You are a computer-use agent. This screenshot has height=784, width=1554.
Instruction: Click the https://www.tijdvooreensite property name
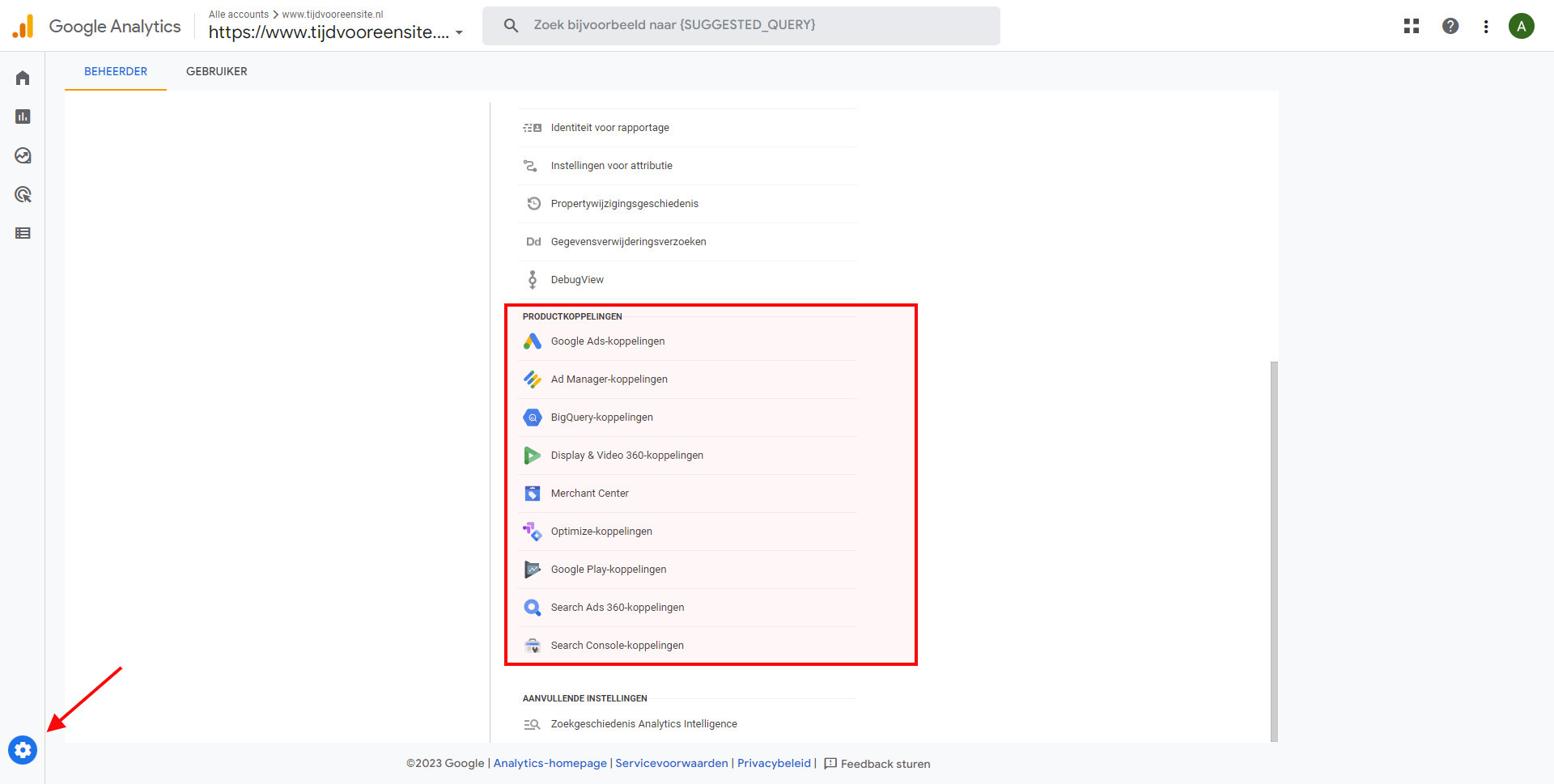(x=329, y=32)
